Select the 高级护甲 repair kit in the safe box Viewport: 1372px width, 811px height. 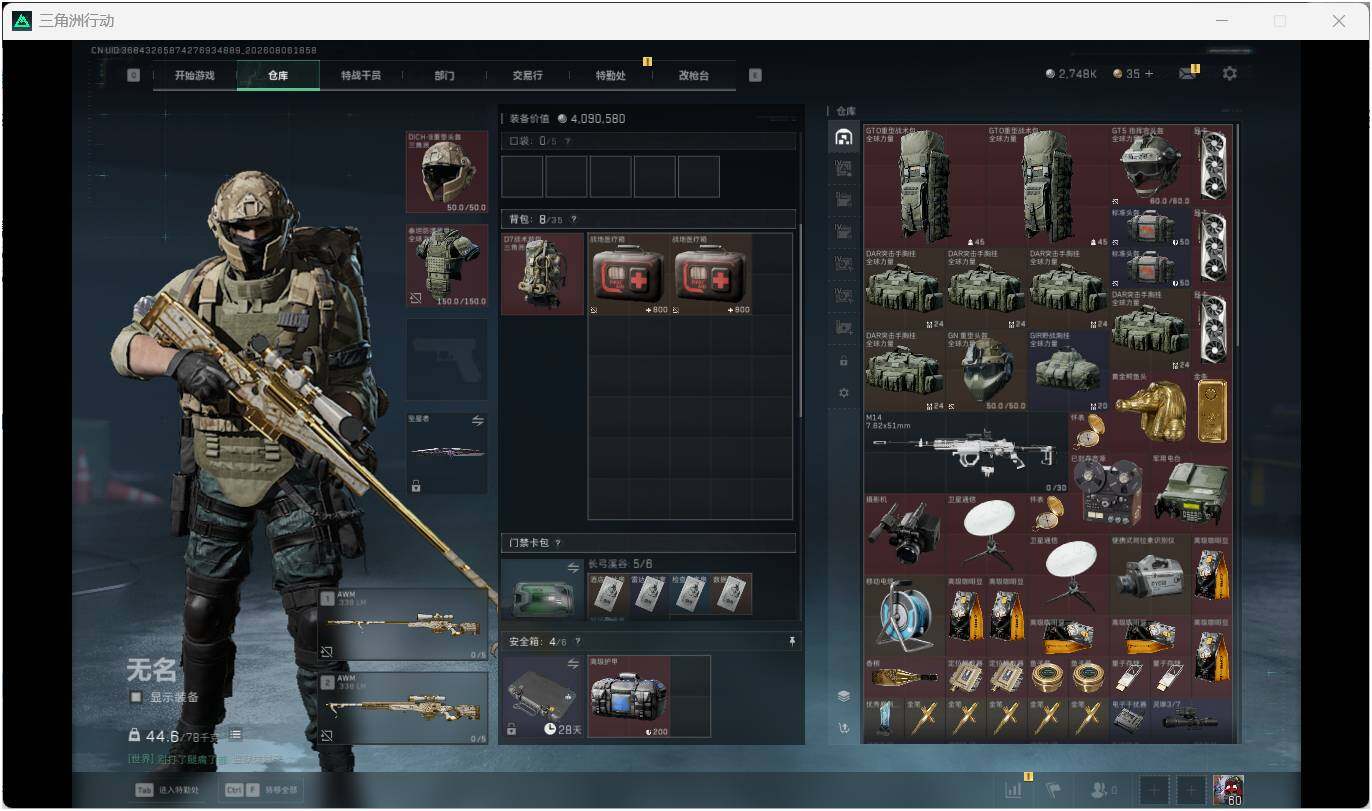click(x=629, y=697)
